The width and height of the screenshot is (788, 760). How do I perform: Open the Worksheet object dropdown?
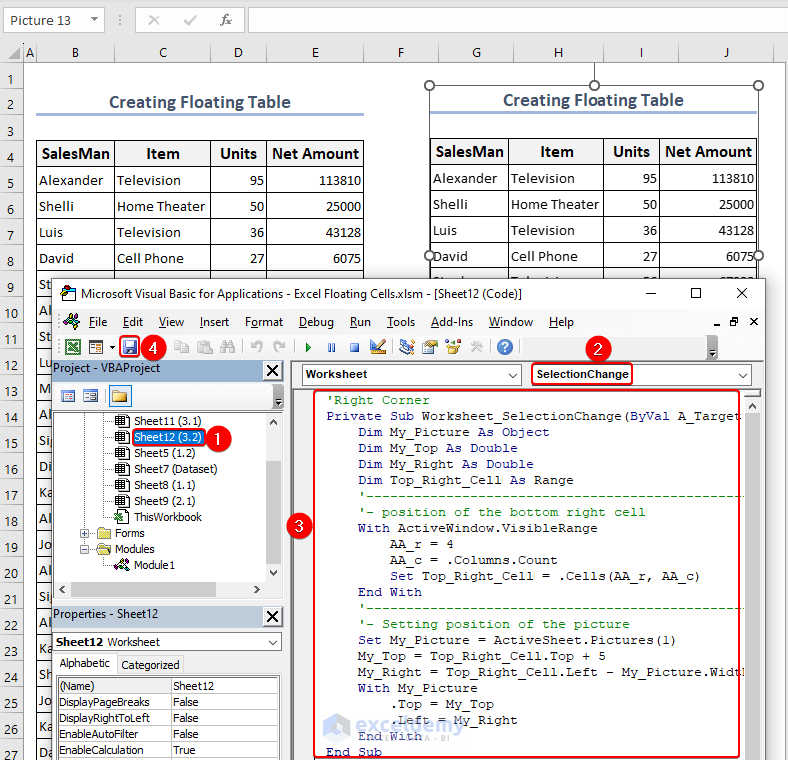tap(513, 375)
